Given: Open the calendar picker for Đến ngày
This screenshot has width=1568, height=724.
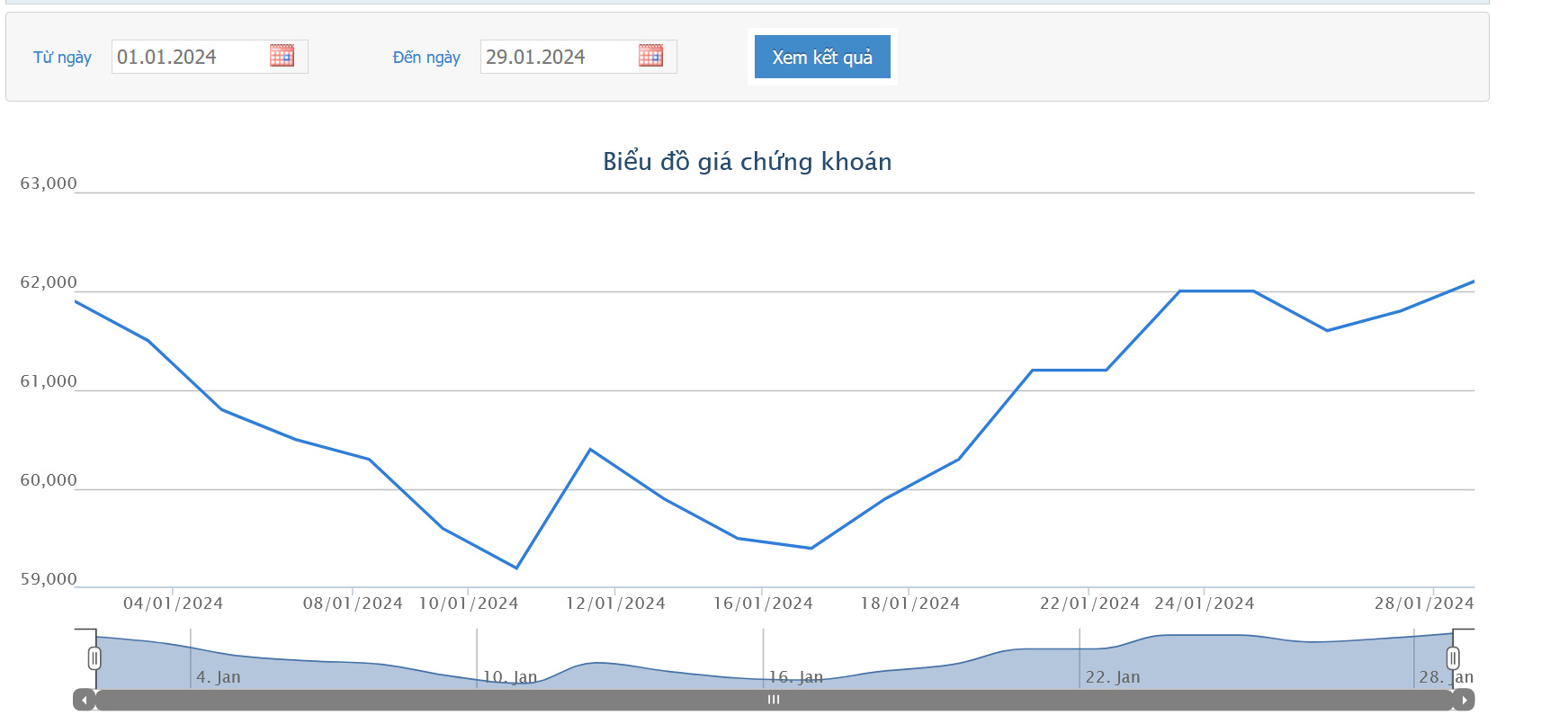Looking at the screenshot, I should tap(650, 56).
